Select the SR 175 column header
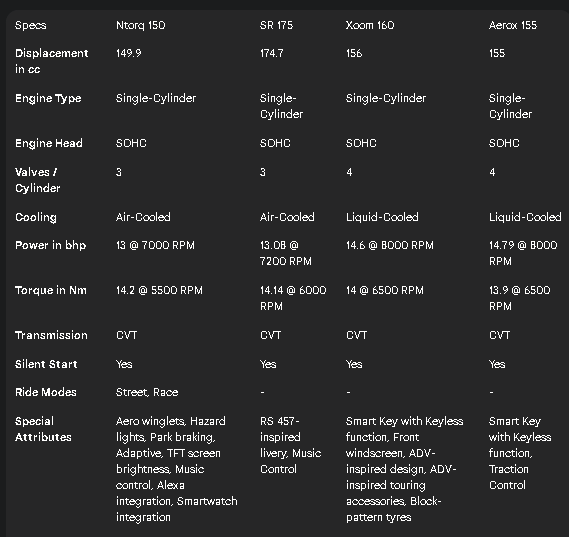Image resolution: width=569 pixels, height=537 pixels. (x=276, y=25)
